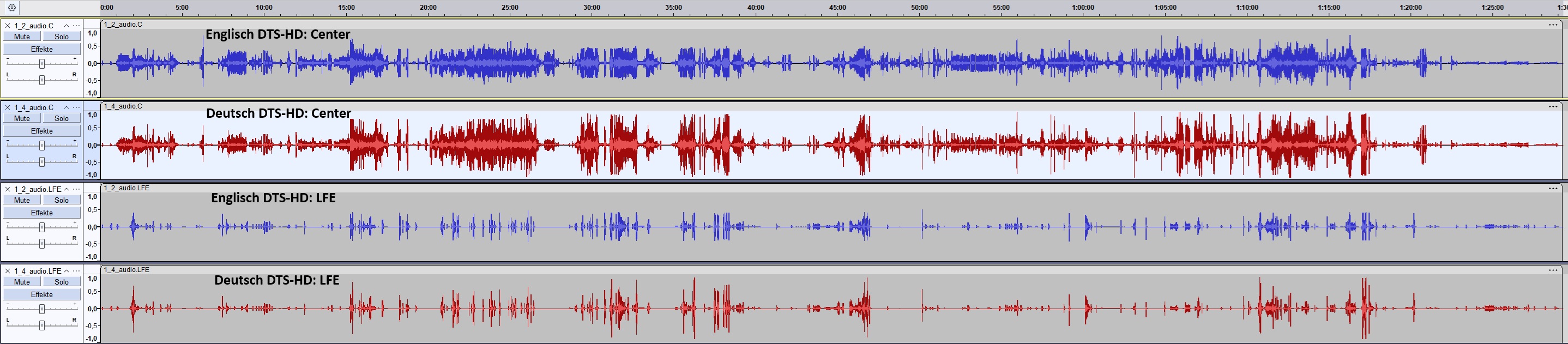
Task: Open Effekte for the 1_4_audio.LFE track
Action: [42, 295]
